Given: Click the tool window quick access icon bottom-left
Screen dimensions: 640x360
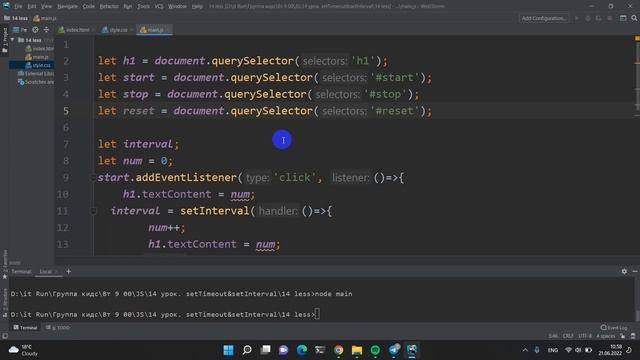Looking at the screenshot, I should (4, 336).
